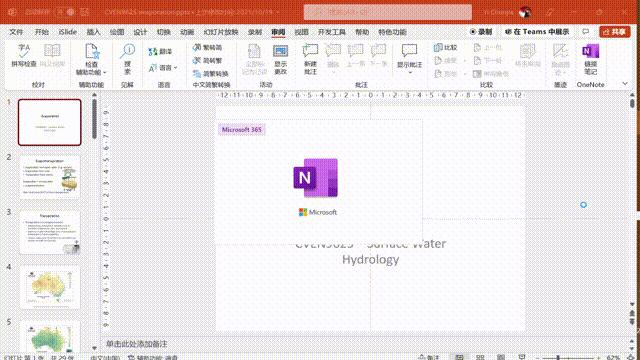The height and width of the screenshot is (360, 640).
Task: Open the Record (录制) ribbon tab
Action: point(255,32)
